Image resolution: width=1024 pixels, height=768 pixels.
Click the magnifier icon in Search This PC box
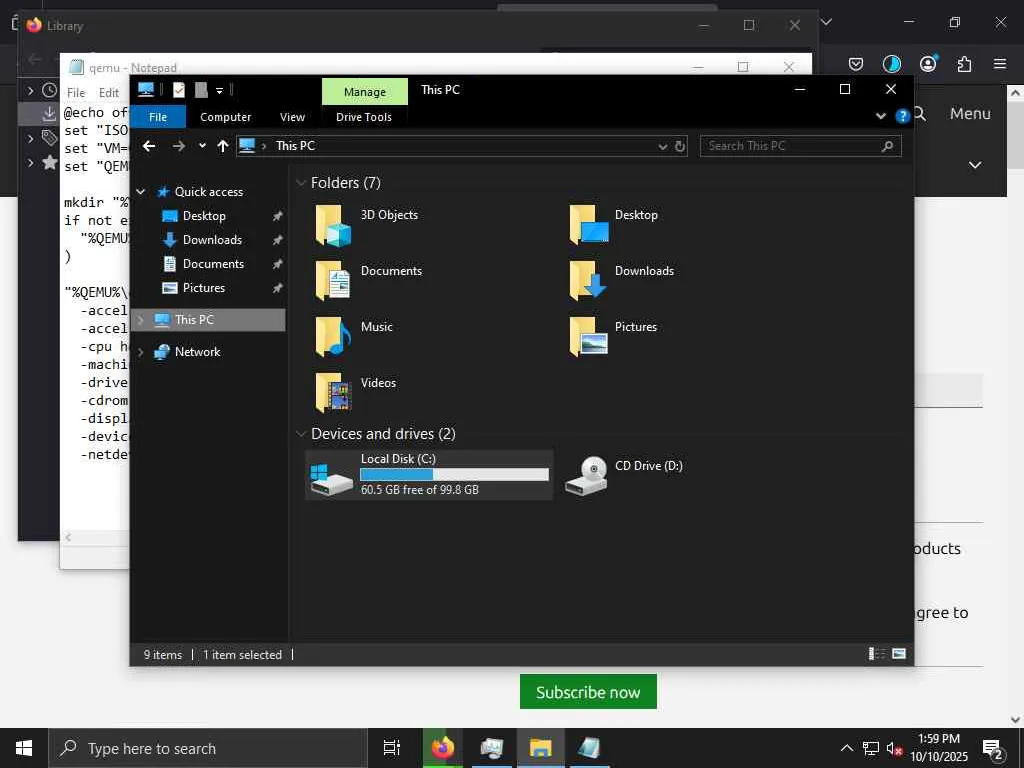point(887,146)
